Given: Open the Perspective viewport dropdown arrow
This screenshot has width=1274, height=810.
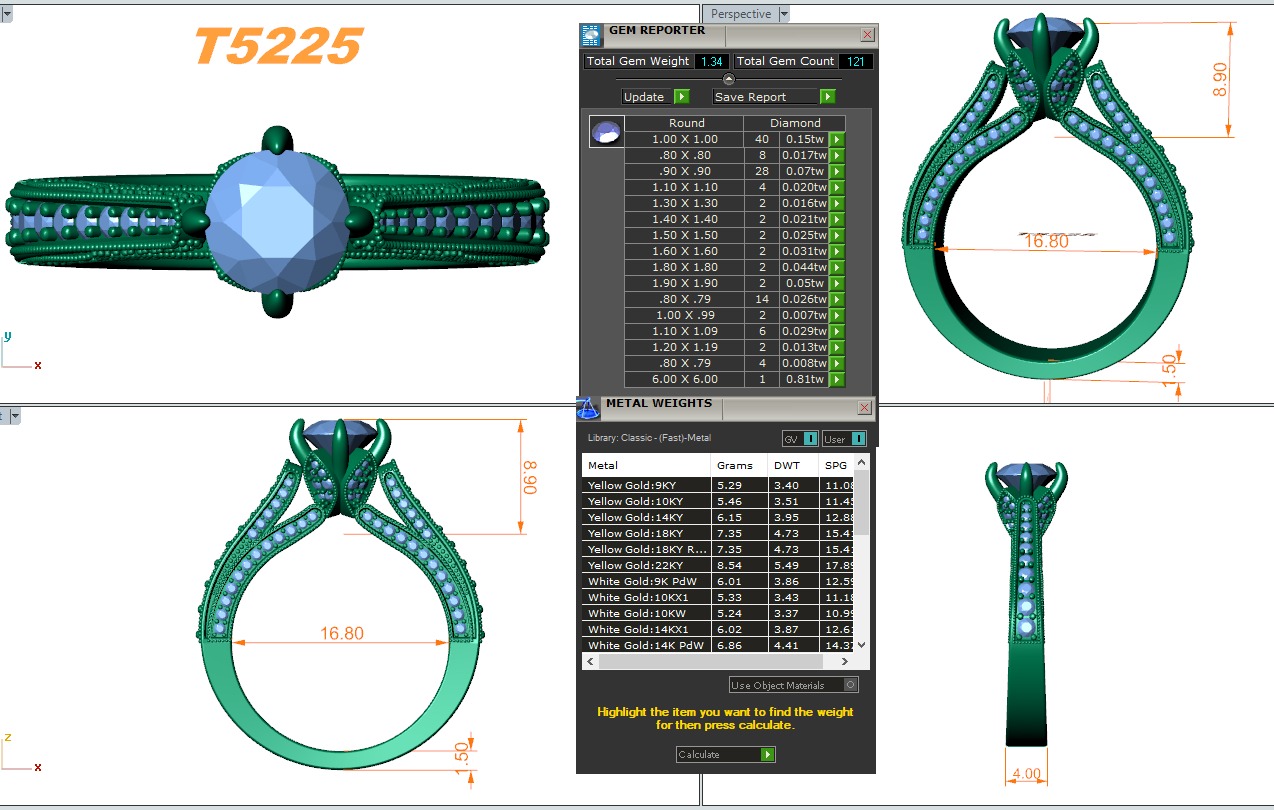Looking at the screenshot, I should (x=784, y=14).
